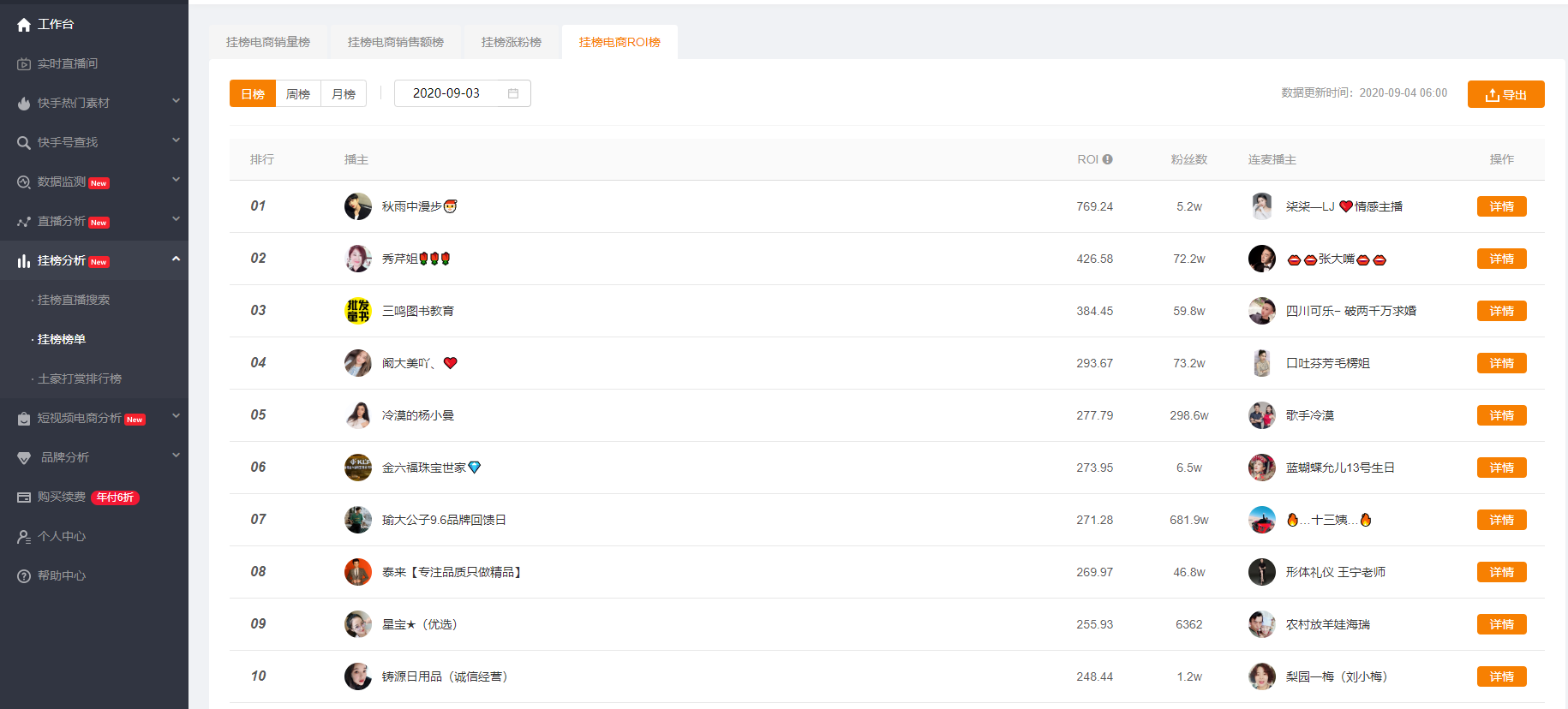Click the search icon beside 快手号查找
Image resolution: width=1568 pixels, height=709 pixels.
tap(24, 143)
